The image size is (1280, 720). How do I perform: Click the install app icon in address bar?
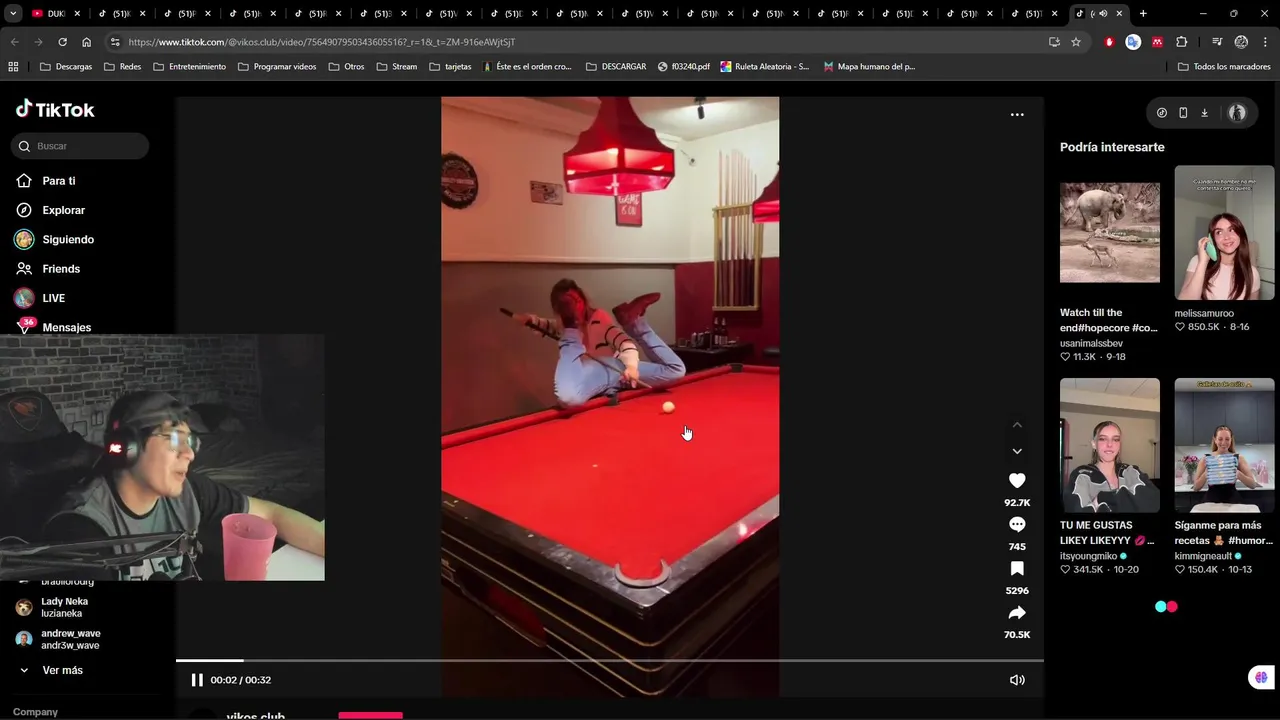1054,42
